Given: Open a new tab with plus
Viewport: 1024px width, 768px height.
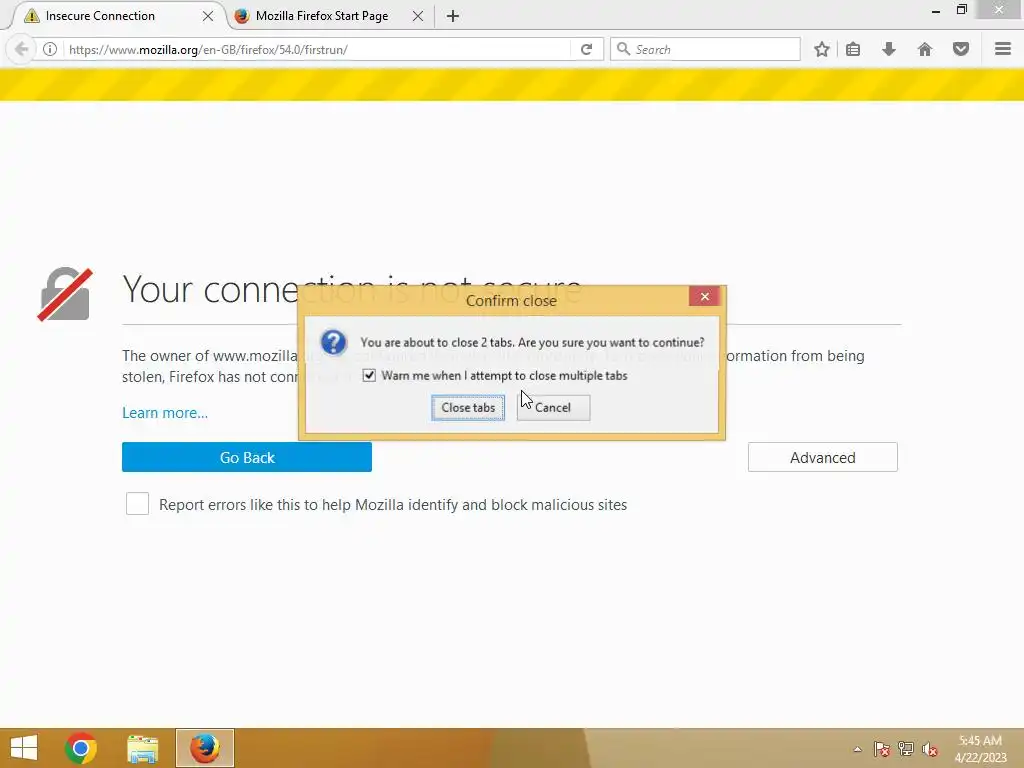Looking at the screenshot, I should coord(453,16).
